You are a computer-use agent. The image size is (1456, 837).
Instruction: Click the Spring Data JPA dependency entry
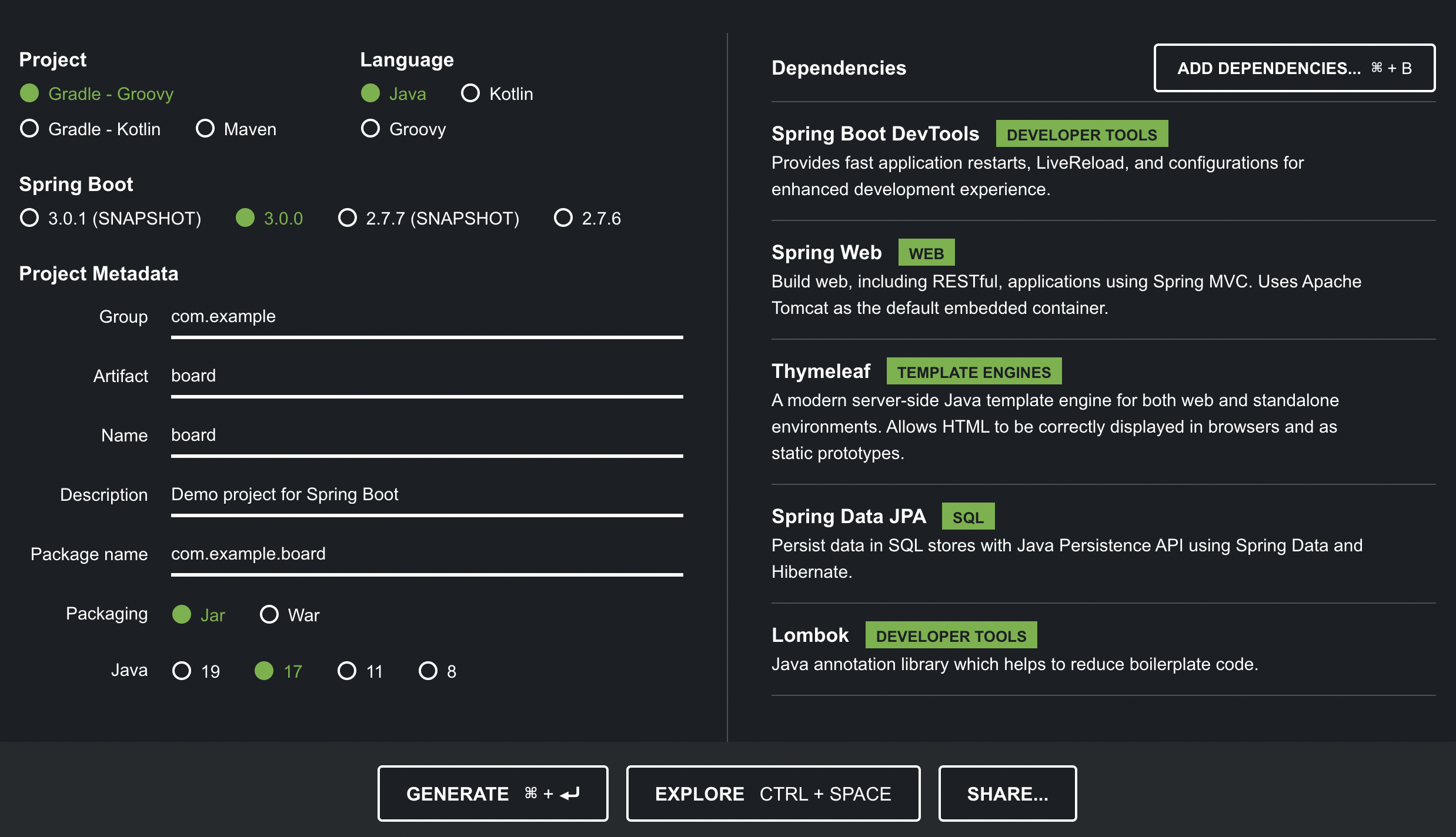pyautogui.click(x=849, y=517)
